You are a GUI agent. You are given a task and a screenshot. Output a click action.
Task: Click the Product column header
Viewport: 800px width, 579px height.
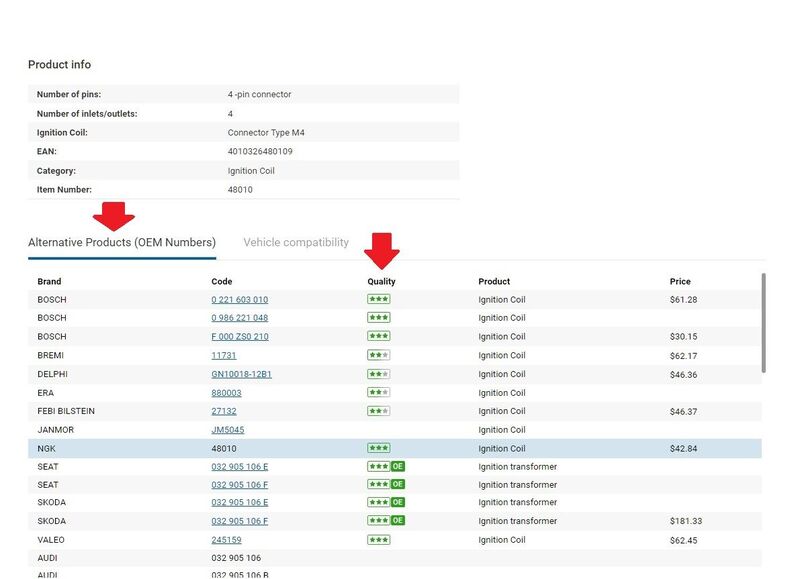pyautogui.click(x=494, y=282)
